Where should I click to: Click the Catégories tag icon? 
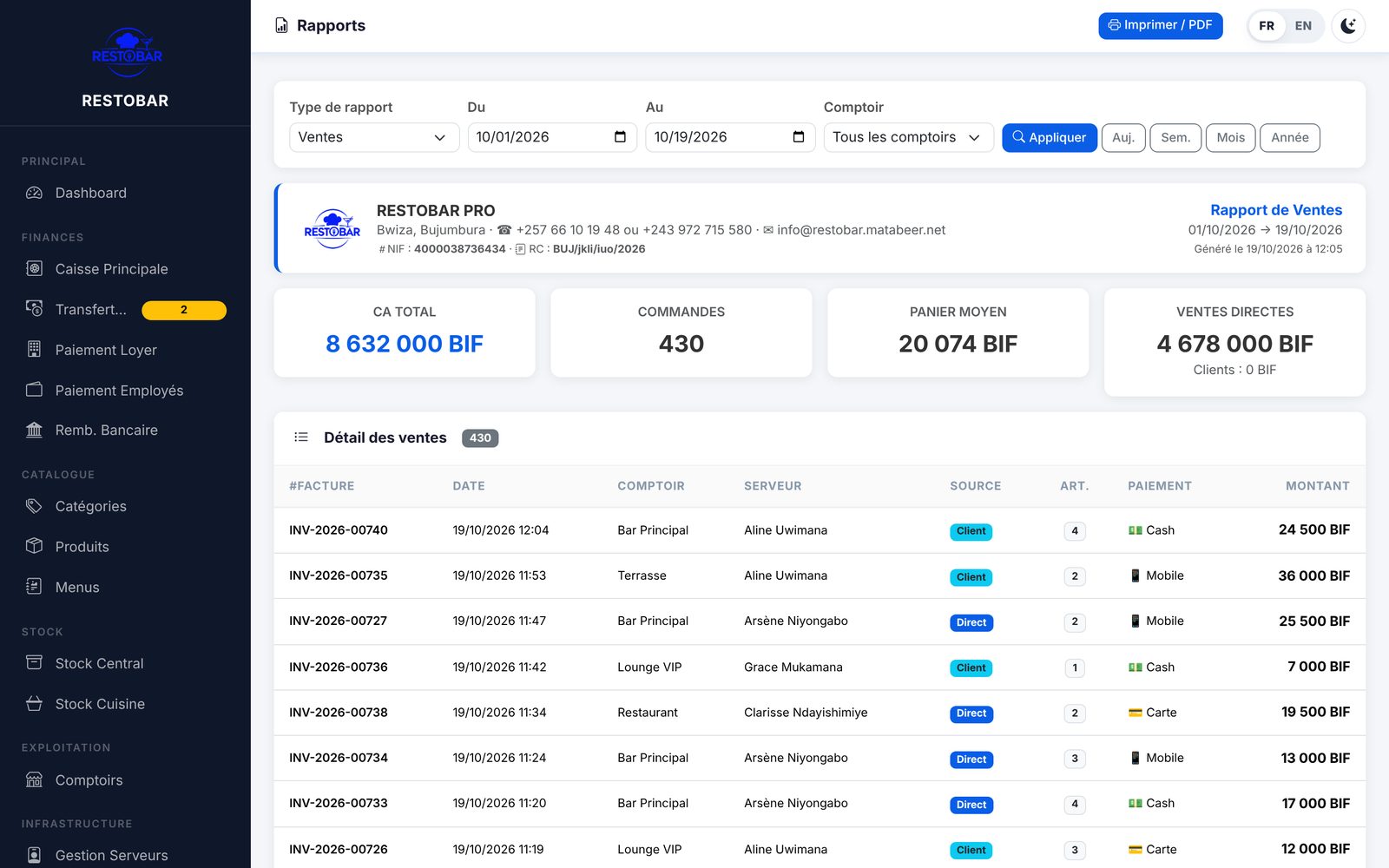(x=34, y=506)
